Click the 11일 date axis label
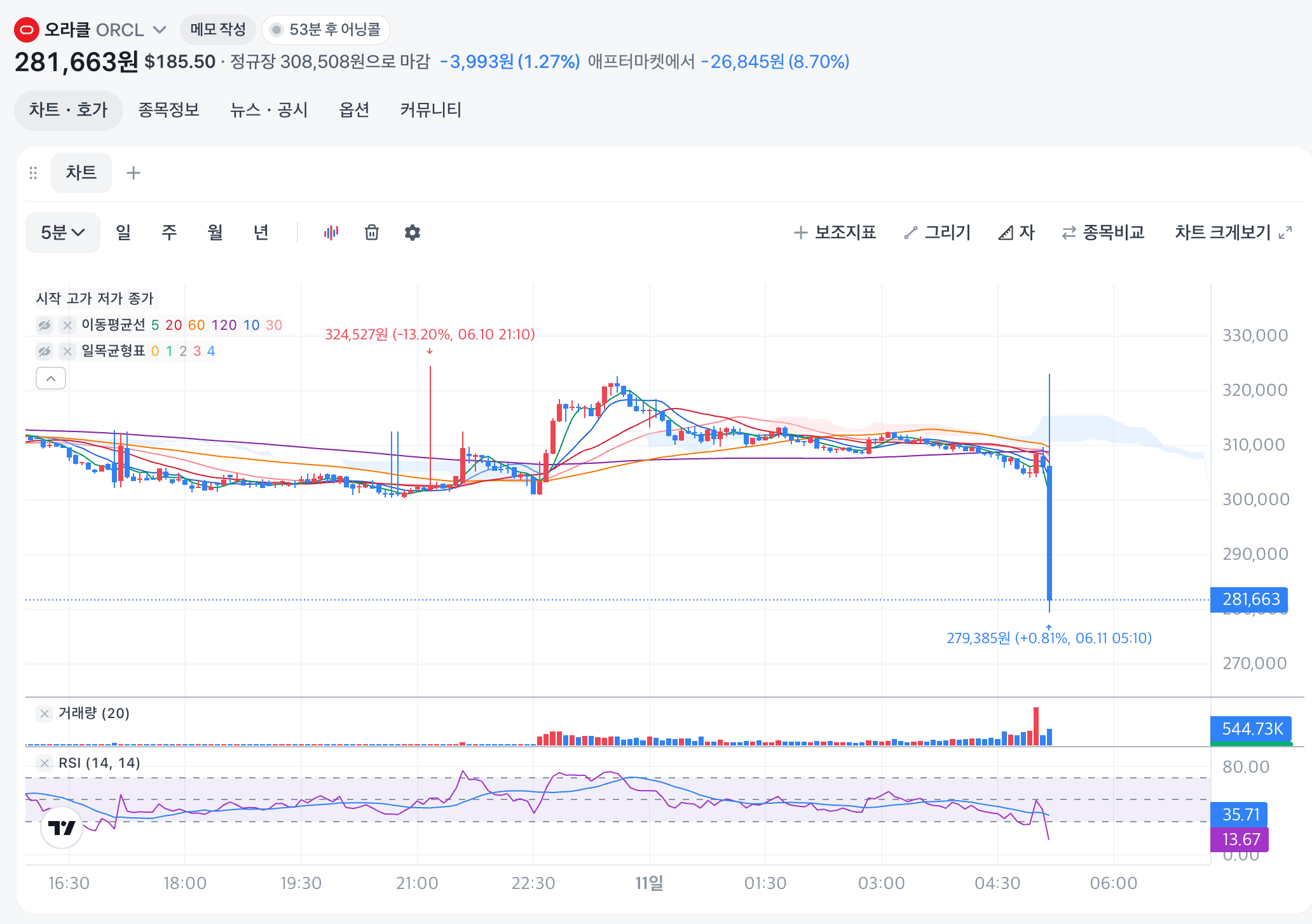Viewport: 1312px width, 924px height. [650, 883]
